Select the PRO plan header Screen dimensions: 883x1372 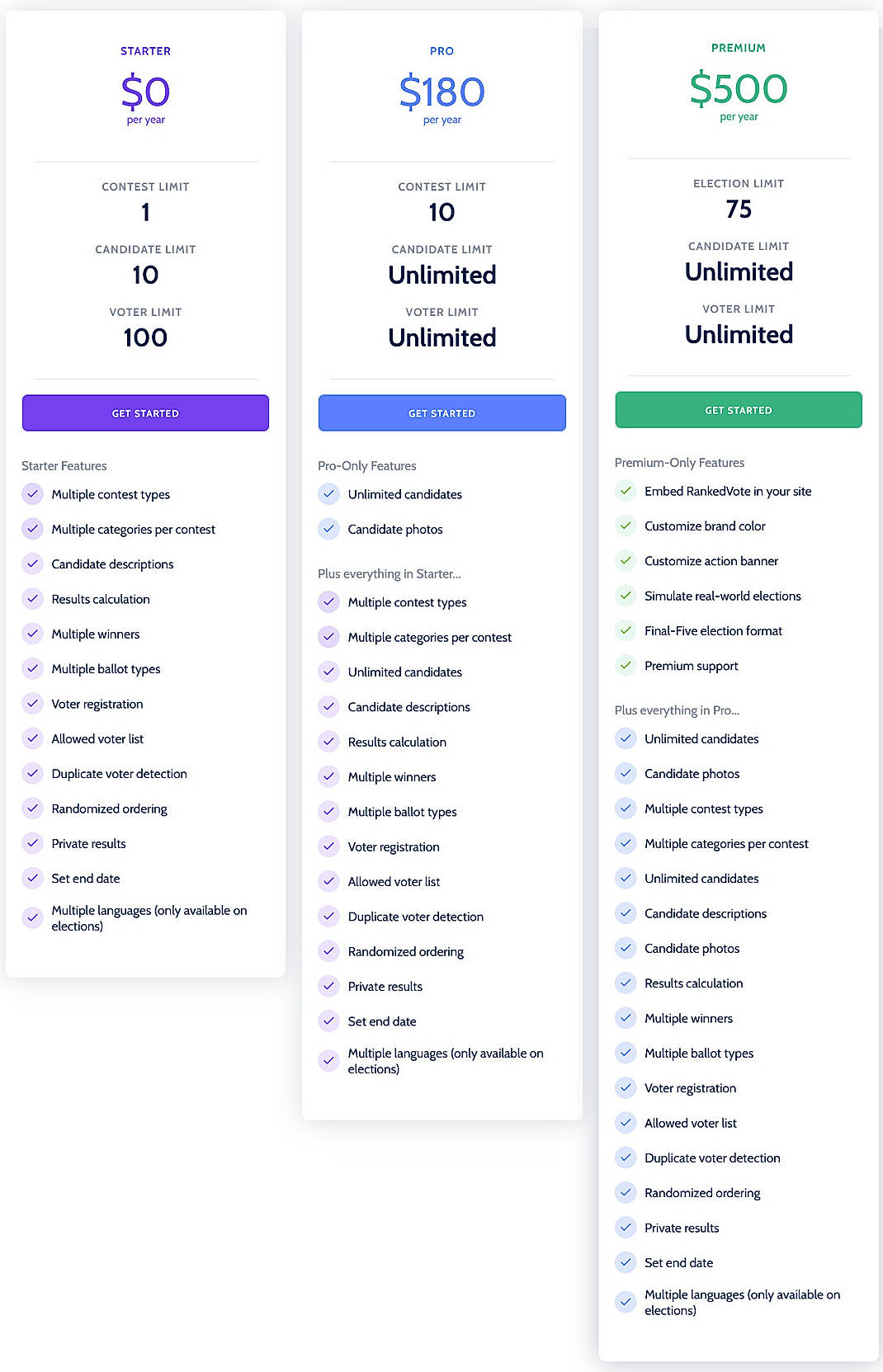pos(441,50)
